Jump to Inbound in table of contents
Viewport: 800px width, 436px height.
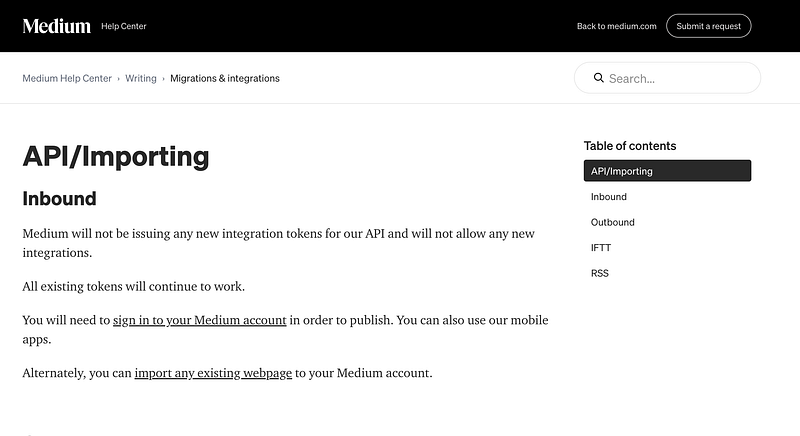(609, 197)
